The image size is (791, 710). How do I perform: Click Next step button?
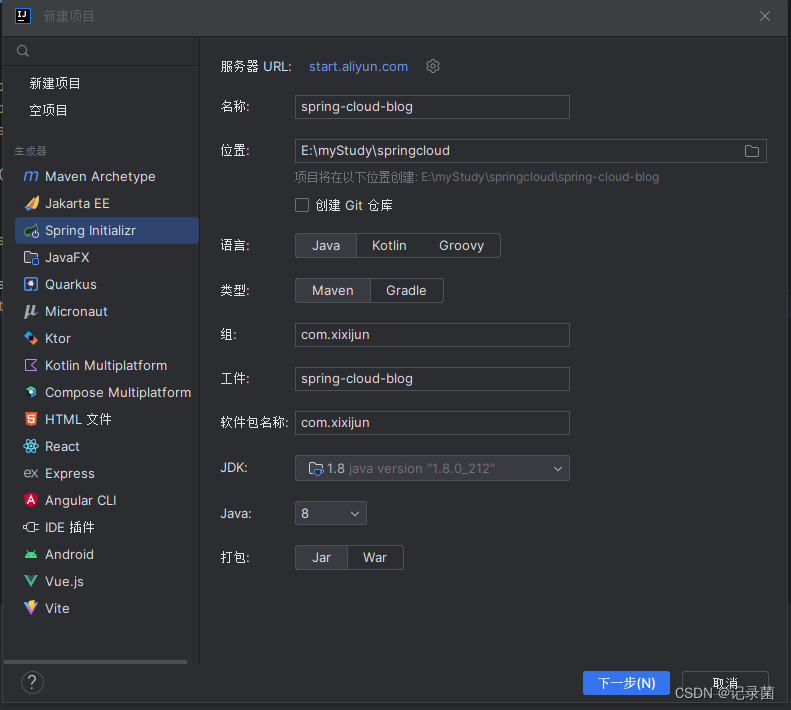[x=626, y=683]
